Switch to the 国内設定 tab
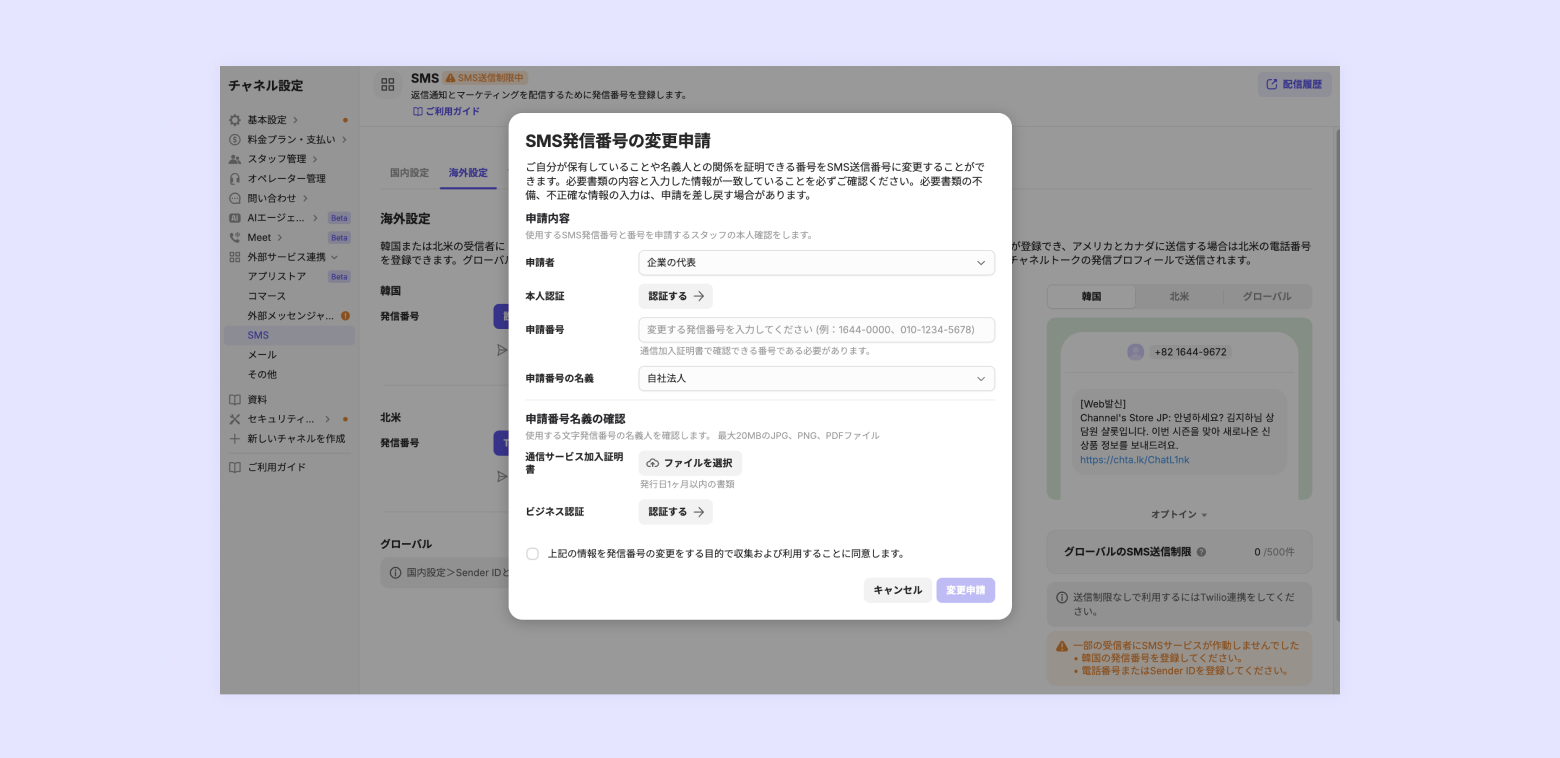 coord(409,173)
